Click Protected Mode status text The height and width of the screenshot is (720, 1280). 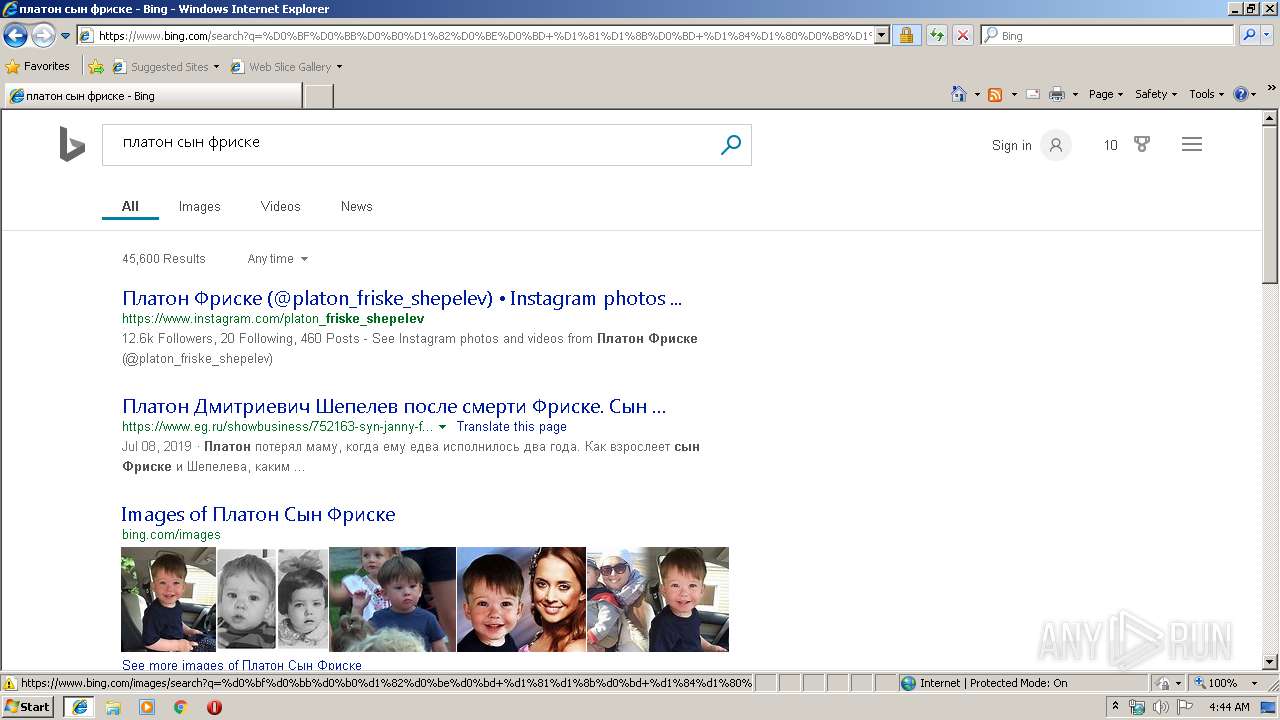(993, 683)
